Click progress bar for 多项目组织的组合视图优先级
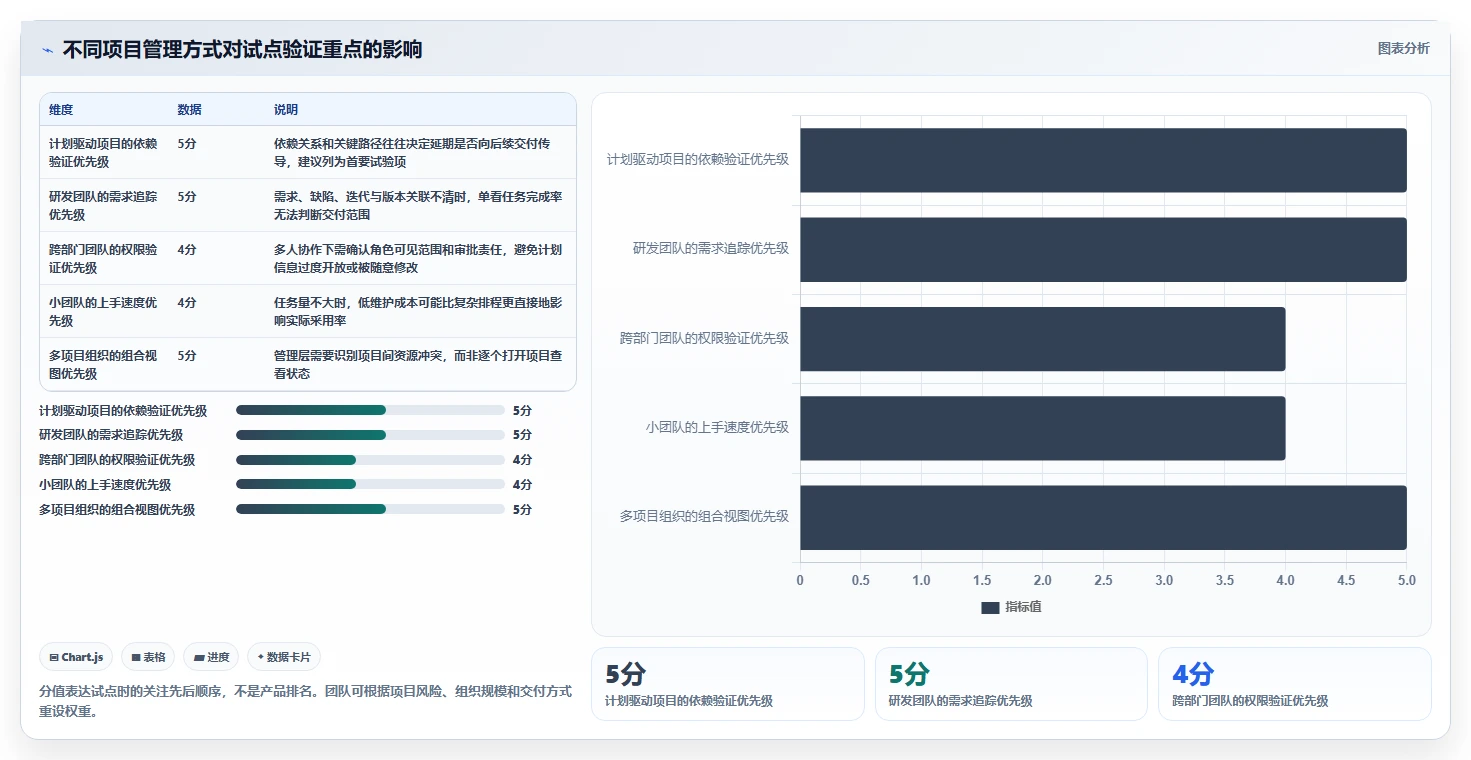 click(x=370, y=509)
